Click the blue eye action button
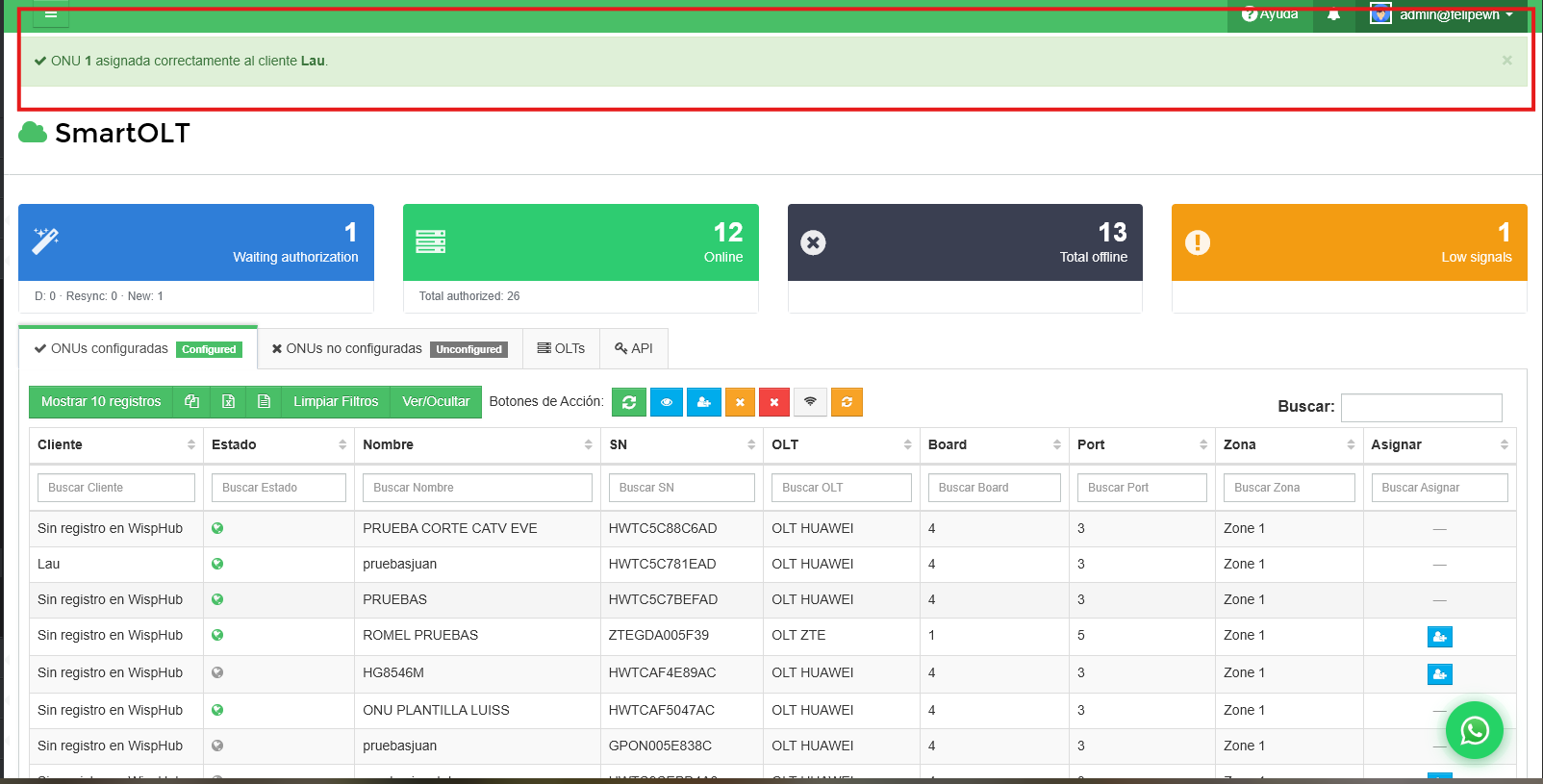 tap(666, 402)
